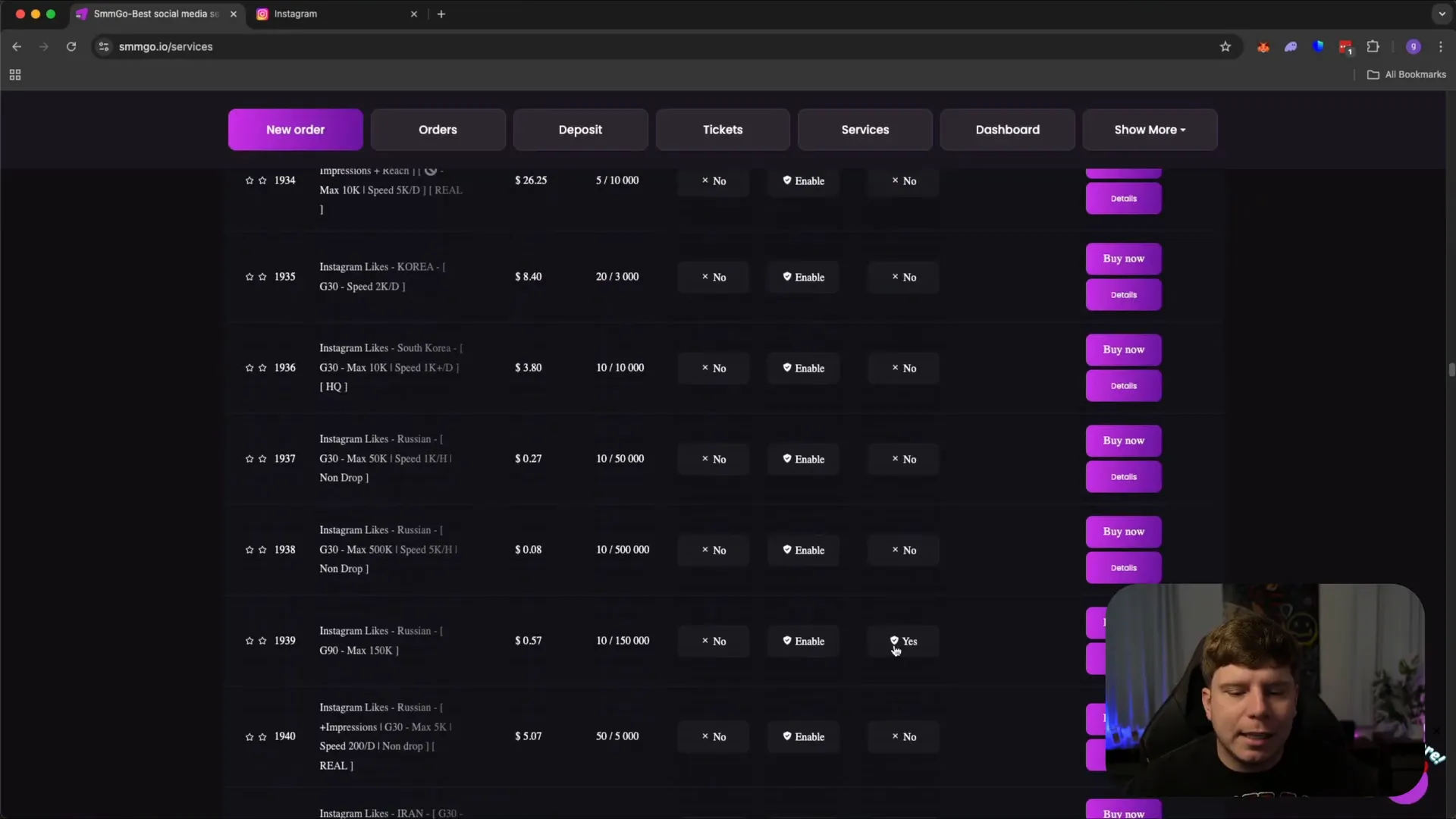This screenshot has width=1456, height=819.
Task: Click Details for service 1938
Action: pos(1123,568)
